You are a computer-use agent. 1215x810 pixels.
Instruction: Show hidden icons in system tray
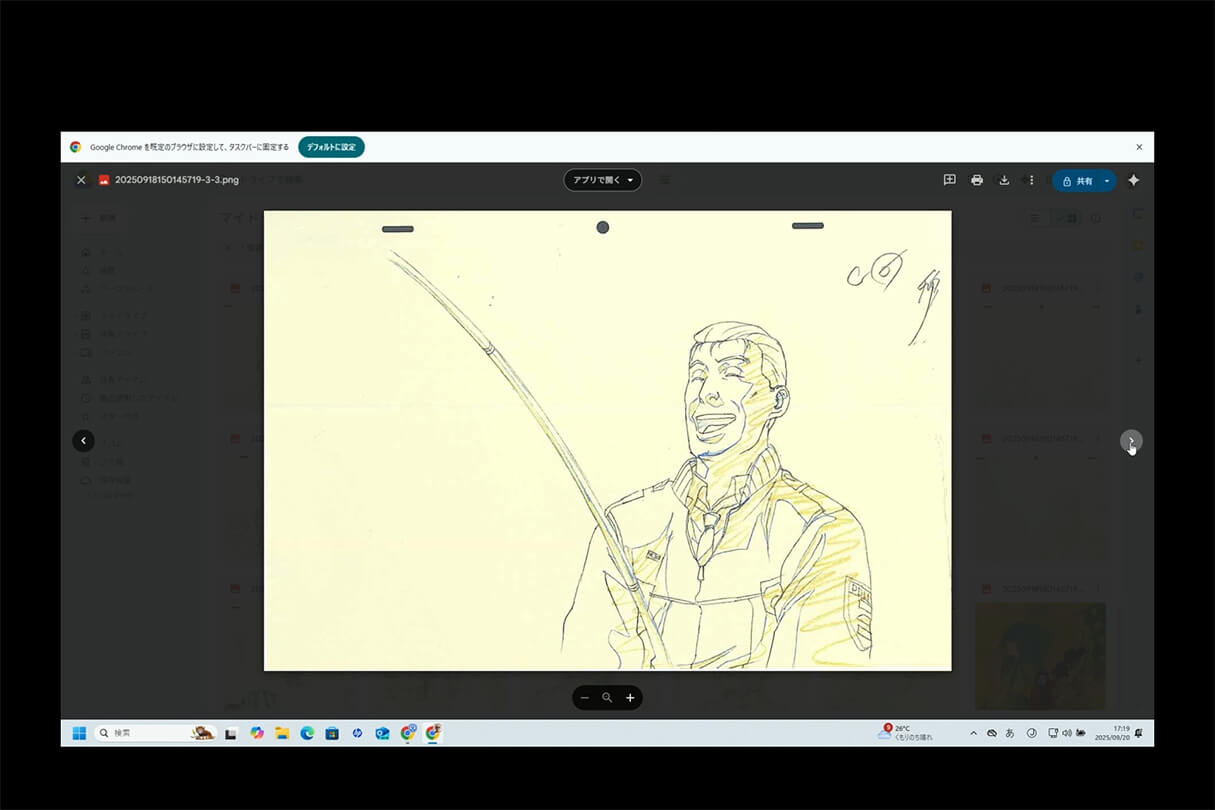[973, 733]
